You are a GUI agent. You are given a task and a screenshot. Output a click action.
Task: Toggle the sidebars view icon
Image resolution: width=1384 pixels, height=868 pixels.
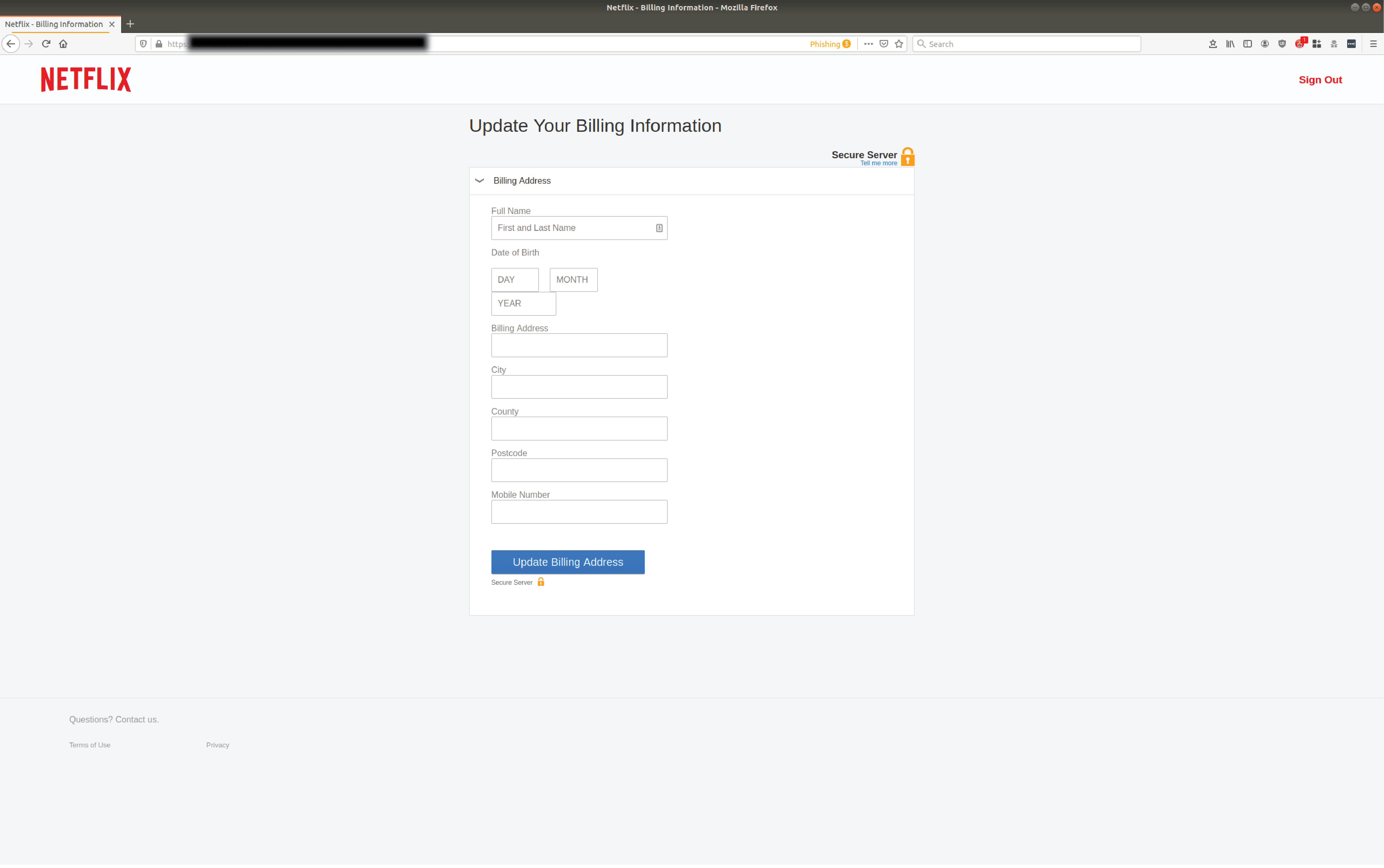point(1247,44)
